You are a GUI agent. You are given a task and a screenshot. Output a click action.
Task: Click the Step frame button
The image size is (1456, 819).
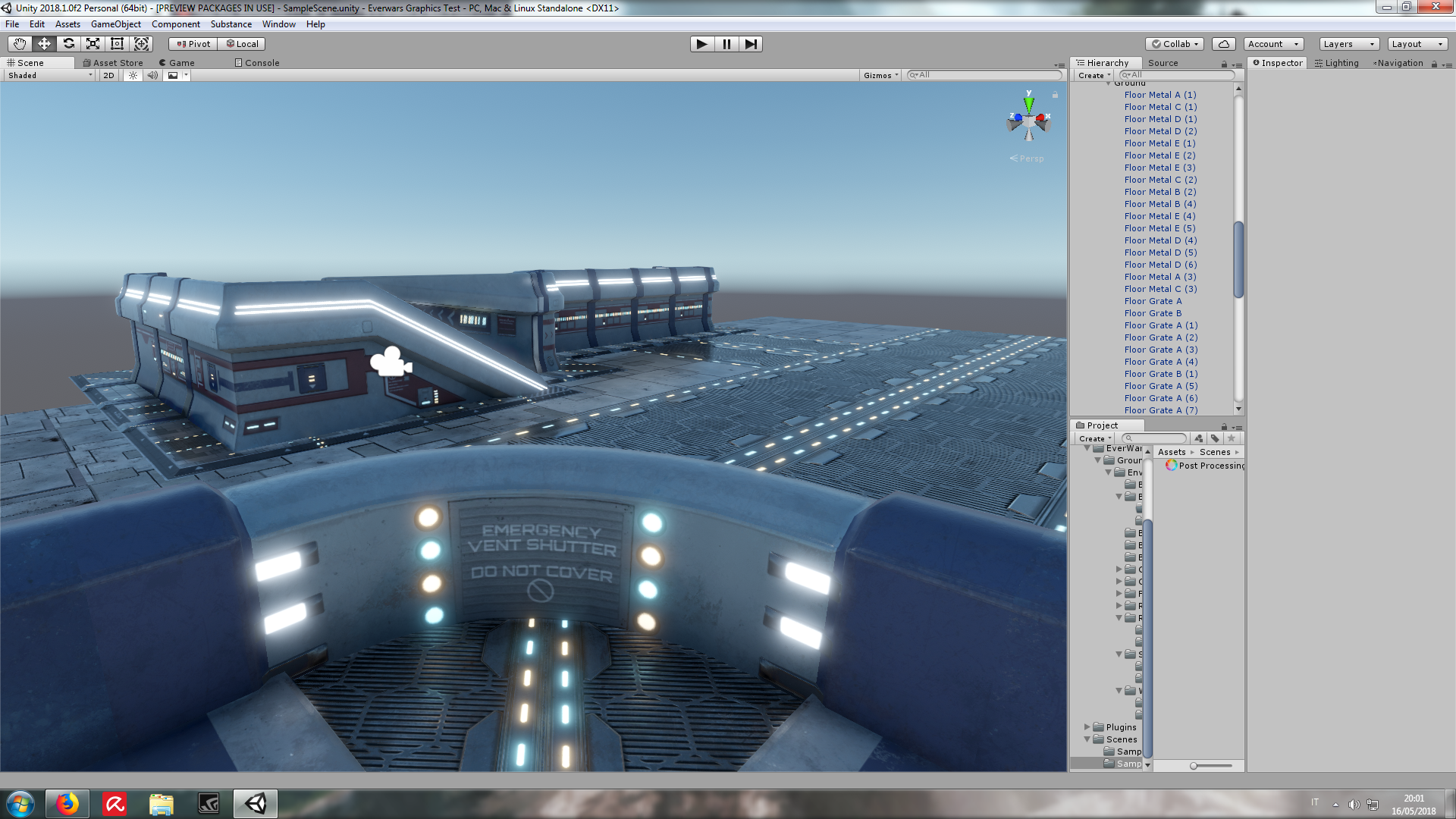(750, 44)
